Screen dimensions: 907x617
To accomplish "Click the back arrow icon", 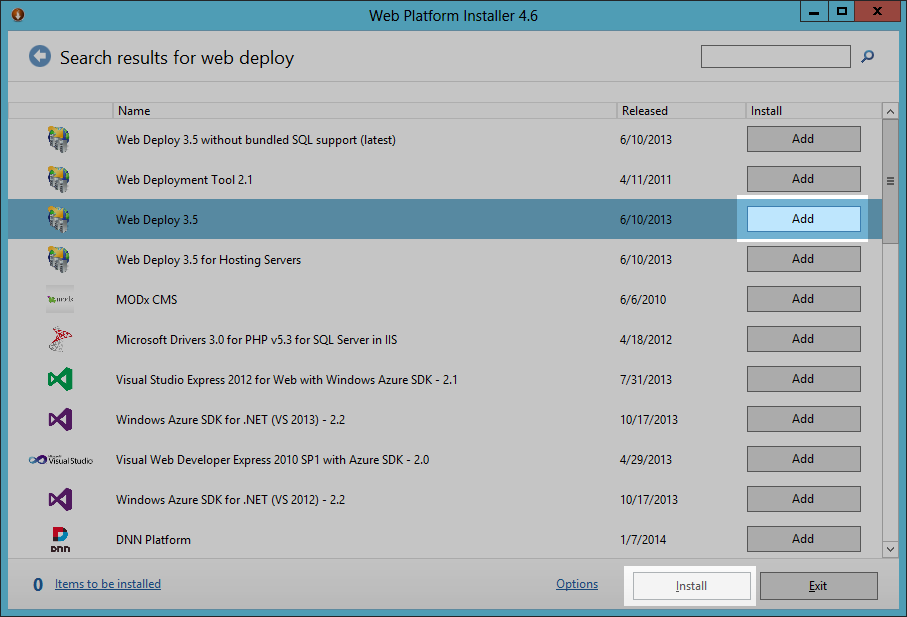I will click(x=40, y=57).
